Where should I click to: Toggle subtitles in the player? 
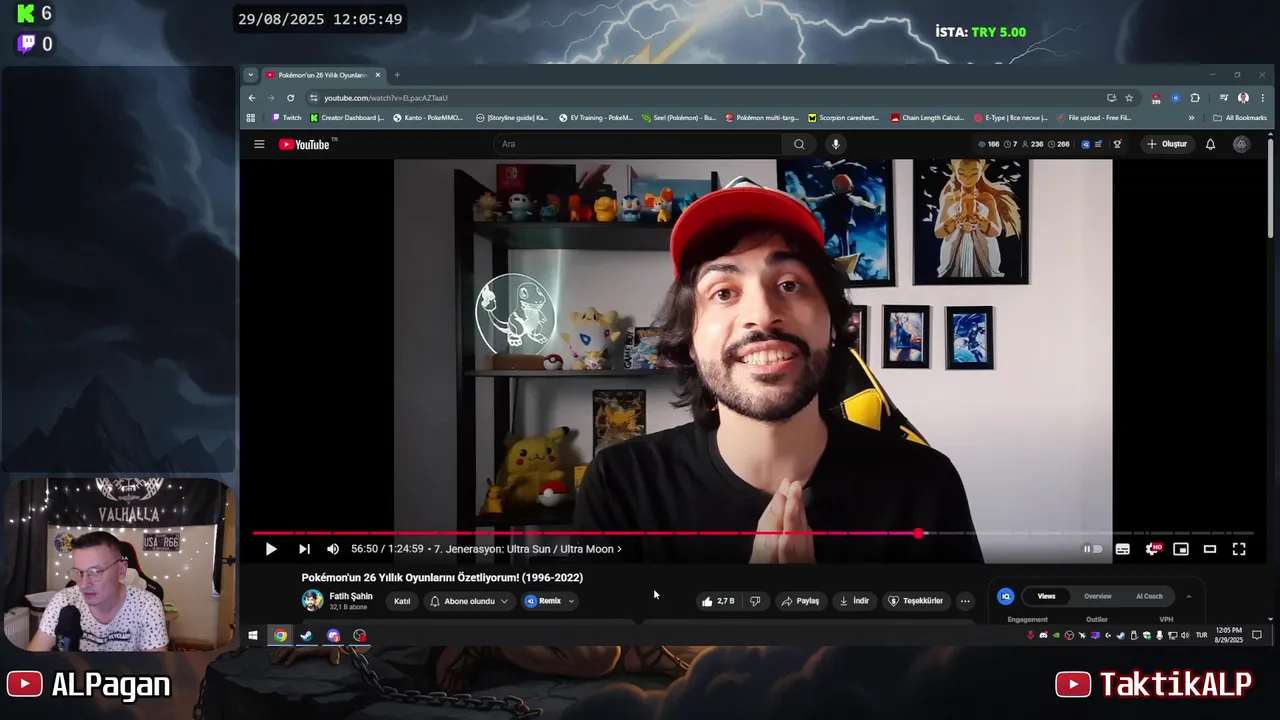1123,549
